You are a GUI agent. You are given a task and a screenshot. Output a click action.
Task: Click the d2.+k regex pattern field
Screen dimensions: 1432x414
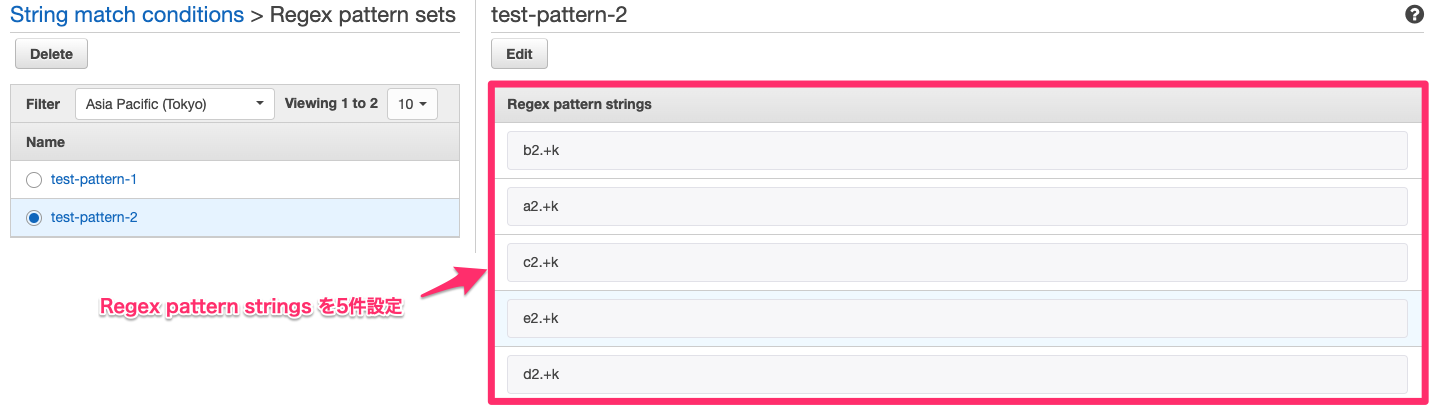pos(957,374)
